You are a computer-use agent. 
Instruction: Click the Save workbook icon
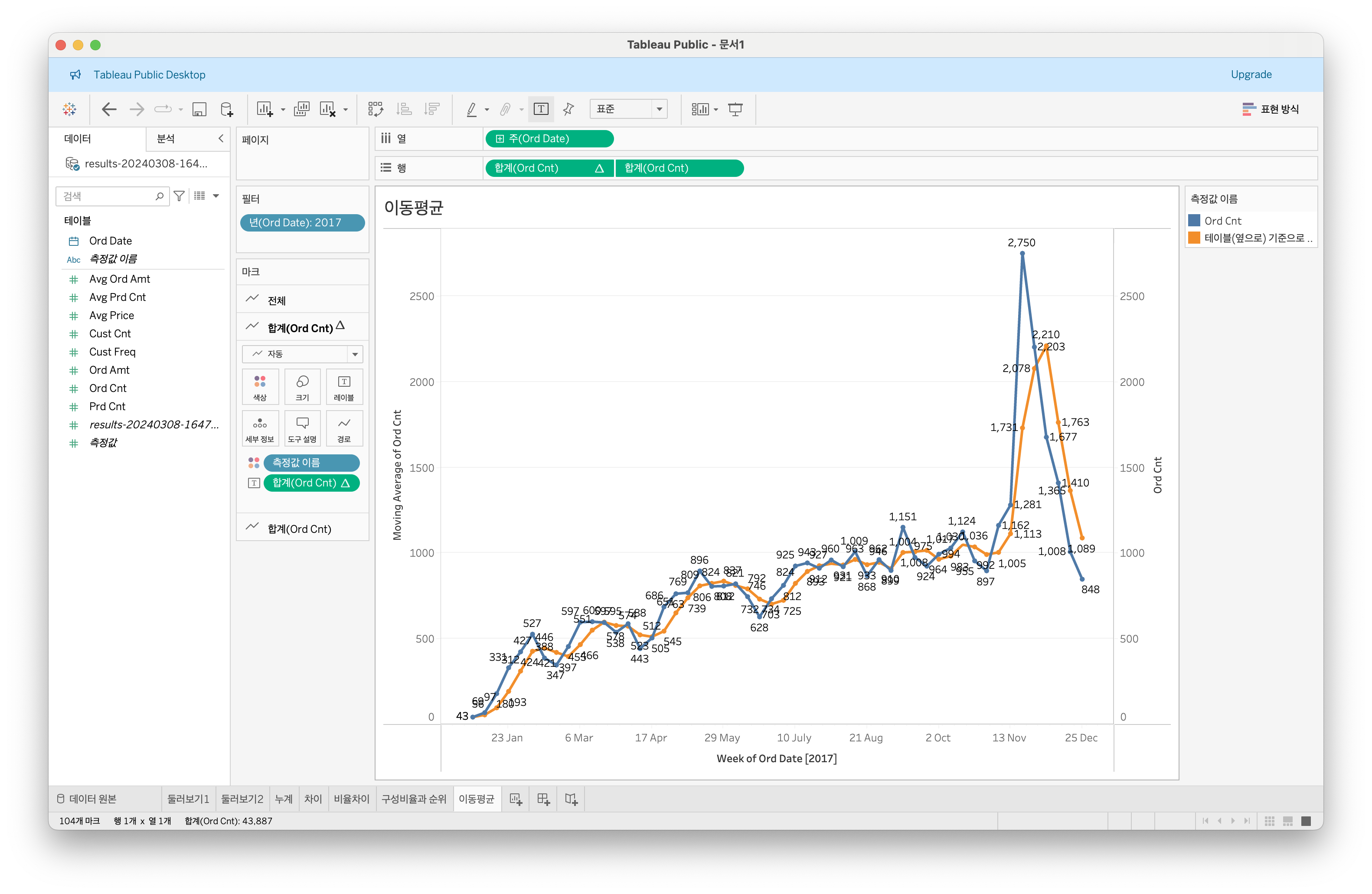click(x=199, y=109)
